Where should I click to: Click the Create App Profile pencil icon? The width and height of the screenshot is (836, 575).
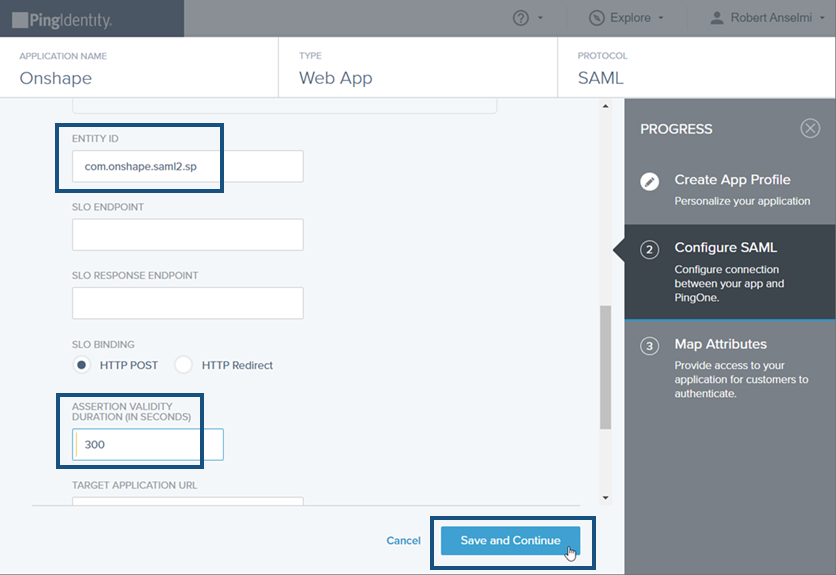[x=649, y=181]
